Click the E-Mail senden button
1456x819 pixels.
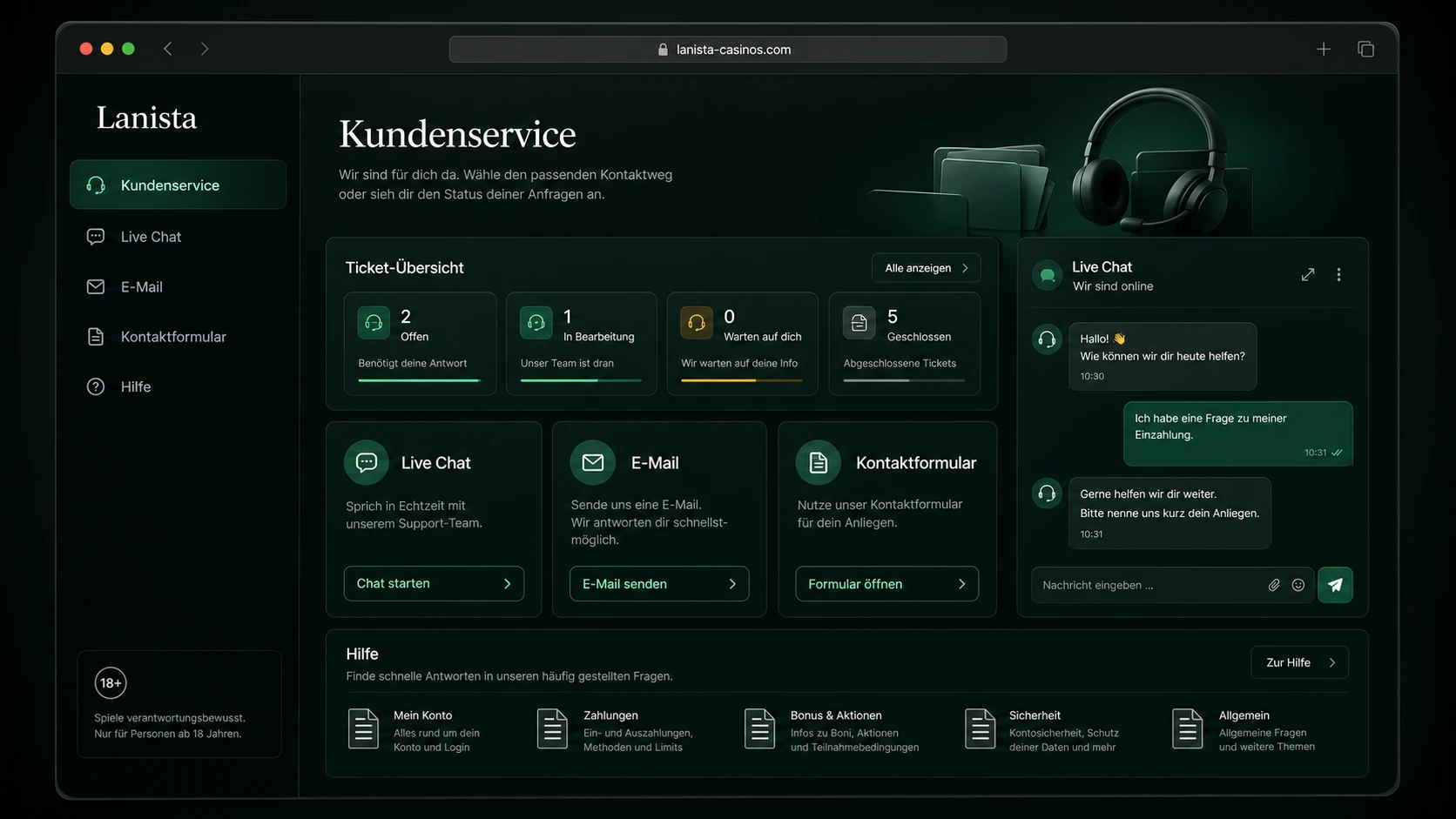coord(659,583)
